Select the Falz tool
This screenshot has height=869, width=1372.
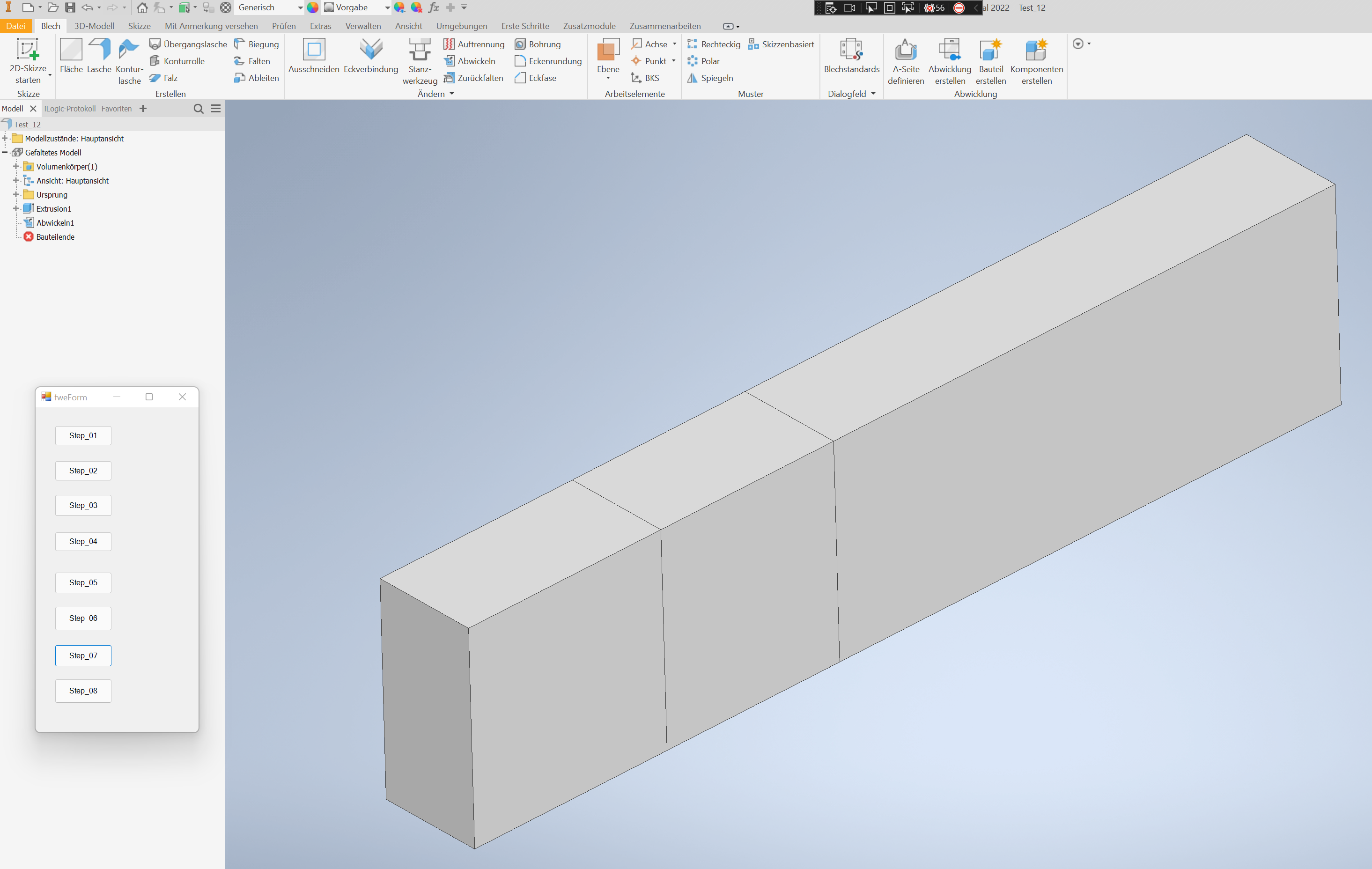pos(163,78)
